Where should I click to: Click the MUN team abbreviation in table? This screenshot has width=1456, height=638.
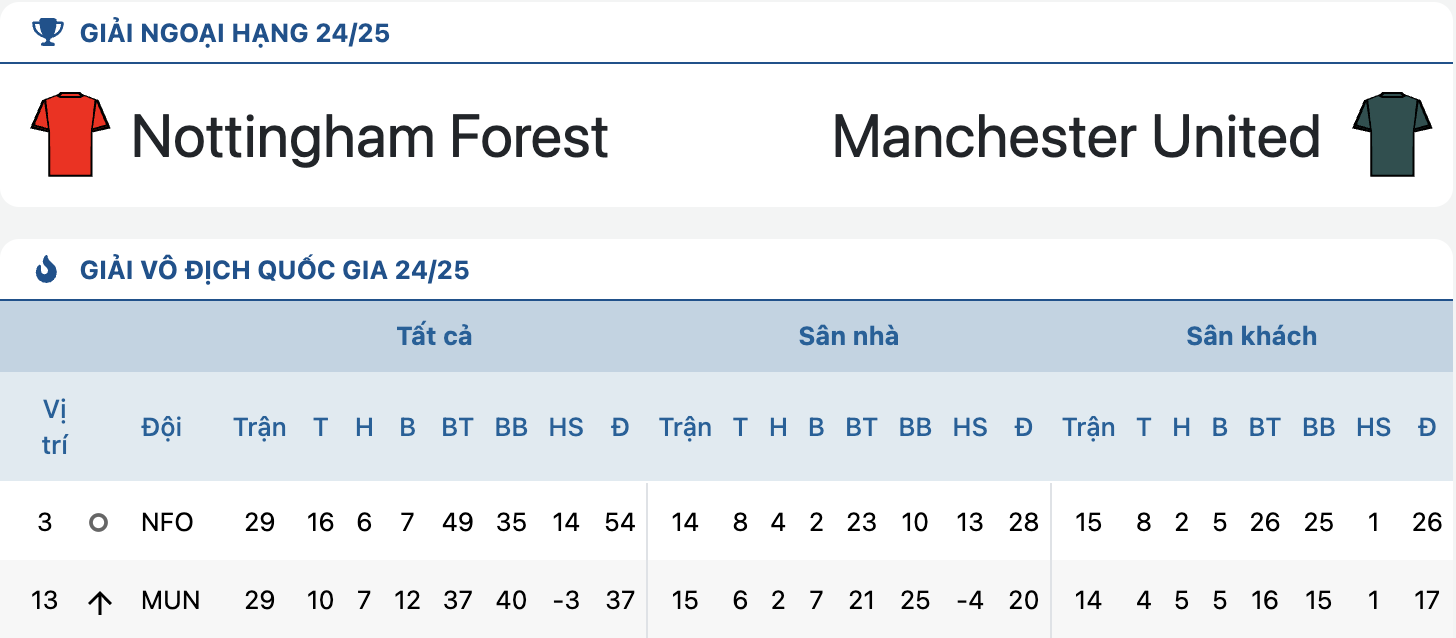pyautogui.click(x=171, y=601)
